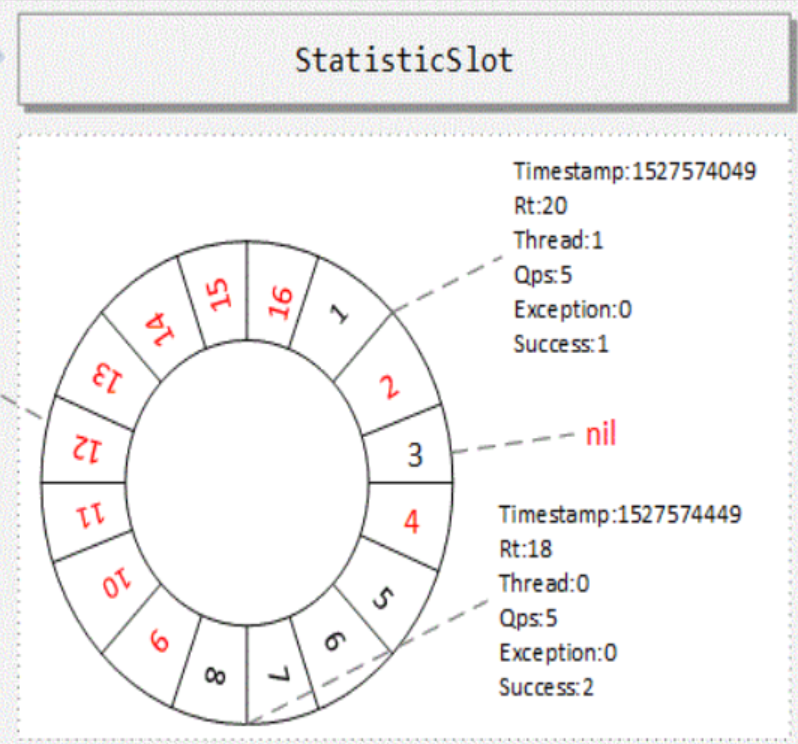
Task: Select ring segment numbered 15
Action: [220, 294]
